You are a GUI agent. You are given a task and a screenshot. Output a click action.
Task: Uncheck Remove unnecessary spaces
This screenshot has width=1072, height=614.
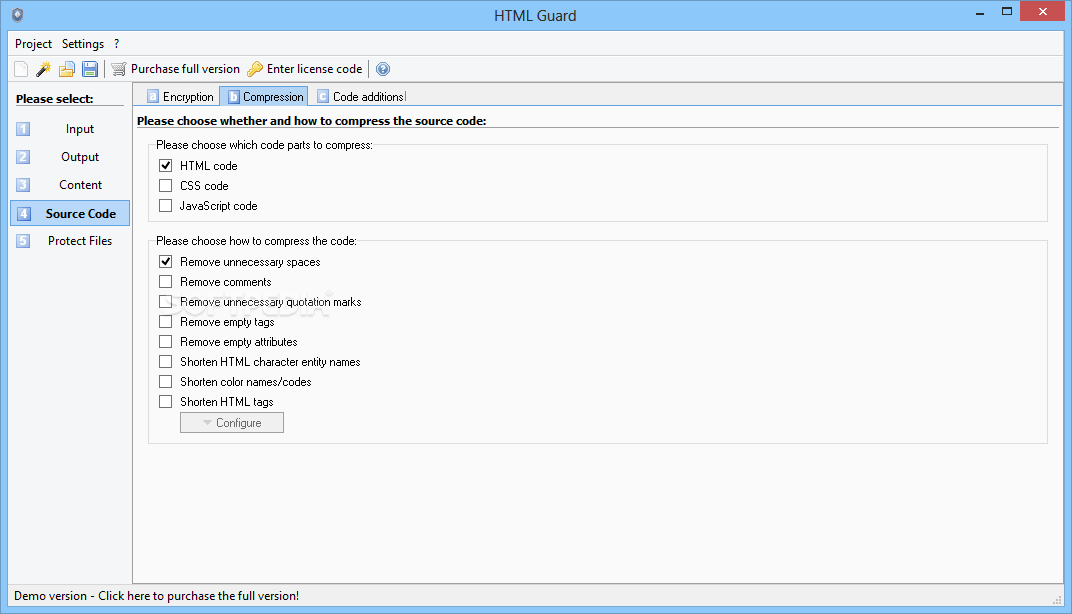[165, 261]
